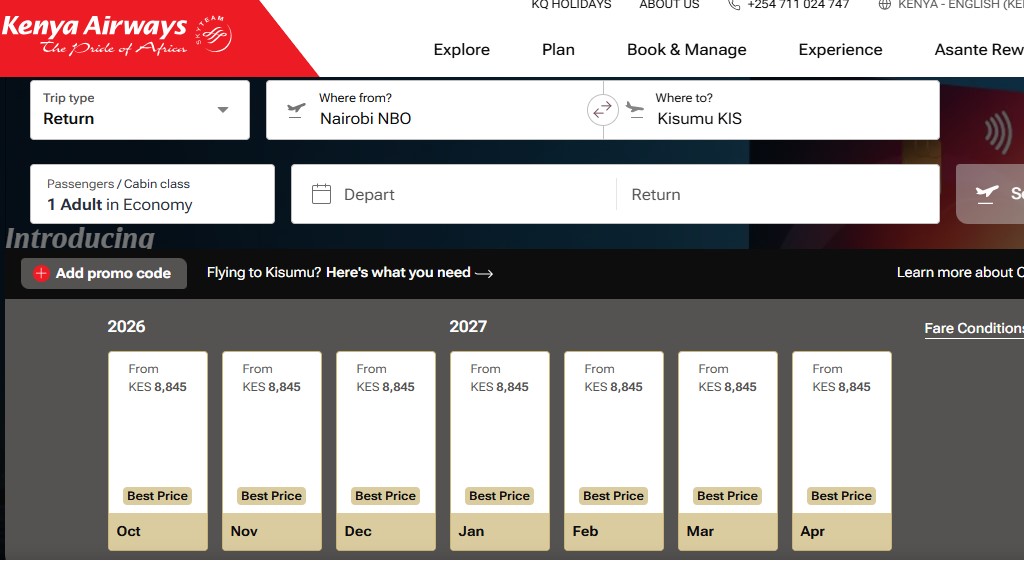The width and height of the screenshot is (1024, 564).
Task: Go to KQ Holidays
Action: [x=571, y=5]
